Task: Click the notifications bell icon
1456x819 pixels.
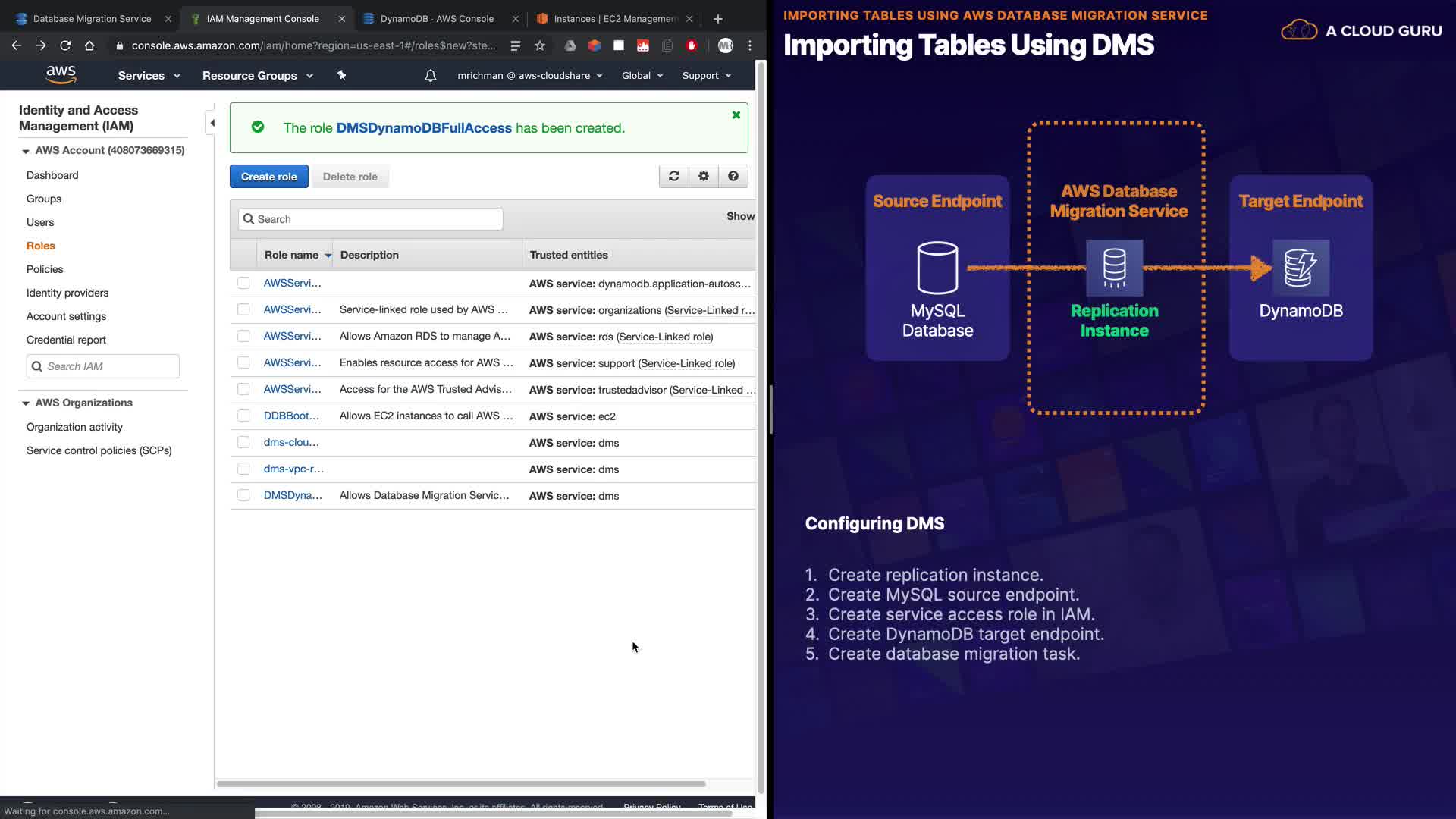Action: coord(430,76)
